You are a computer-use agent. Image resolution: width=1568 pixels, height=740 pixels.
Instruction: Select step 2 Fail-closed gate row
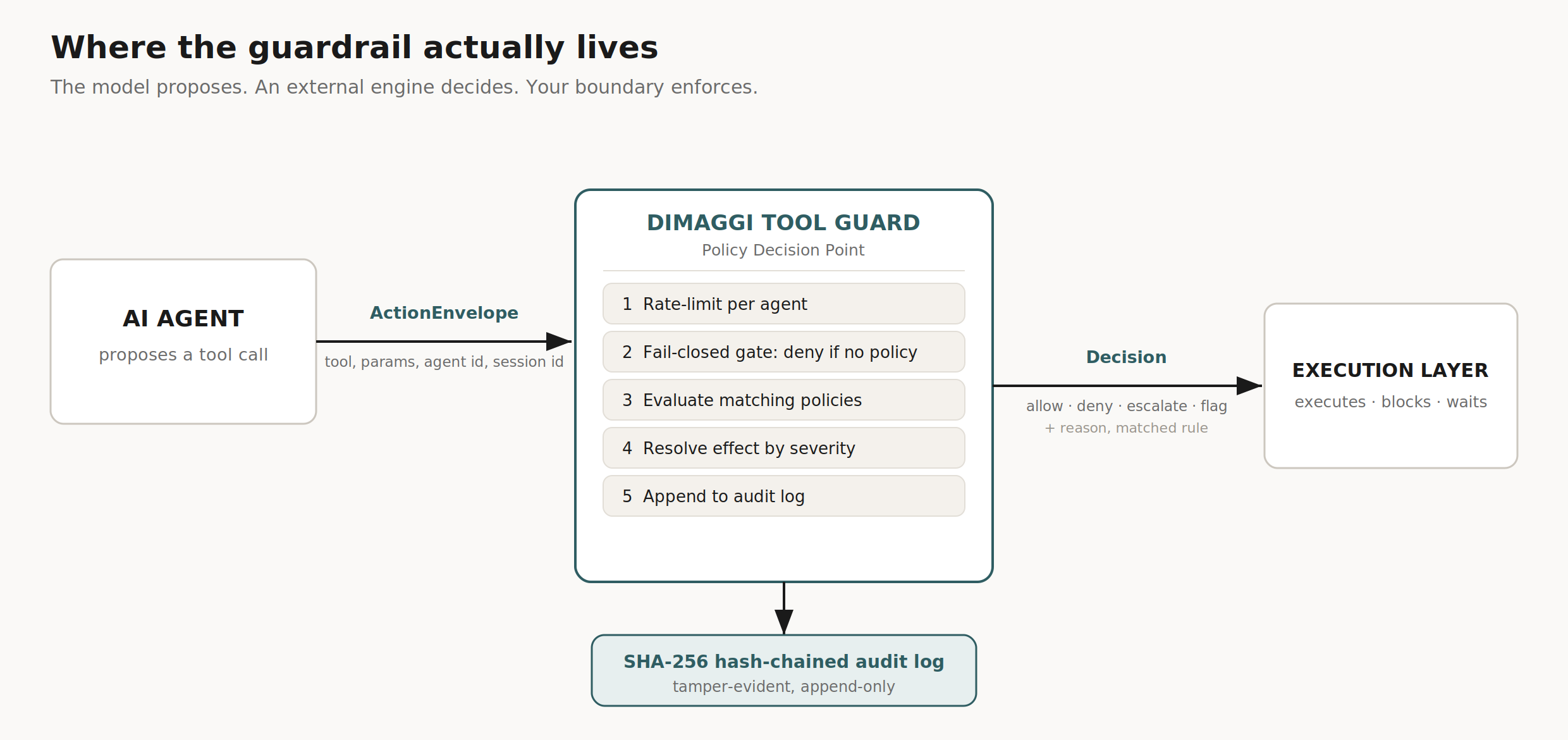[784, 352]
